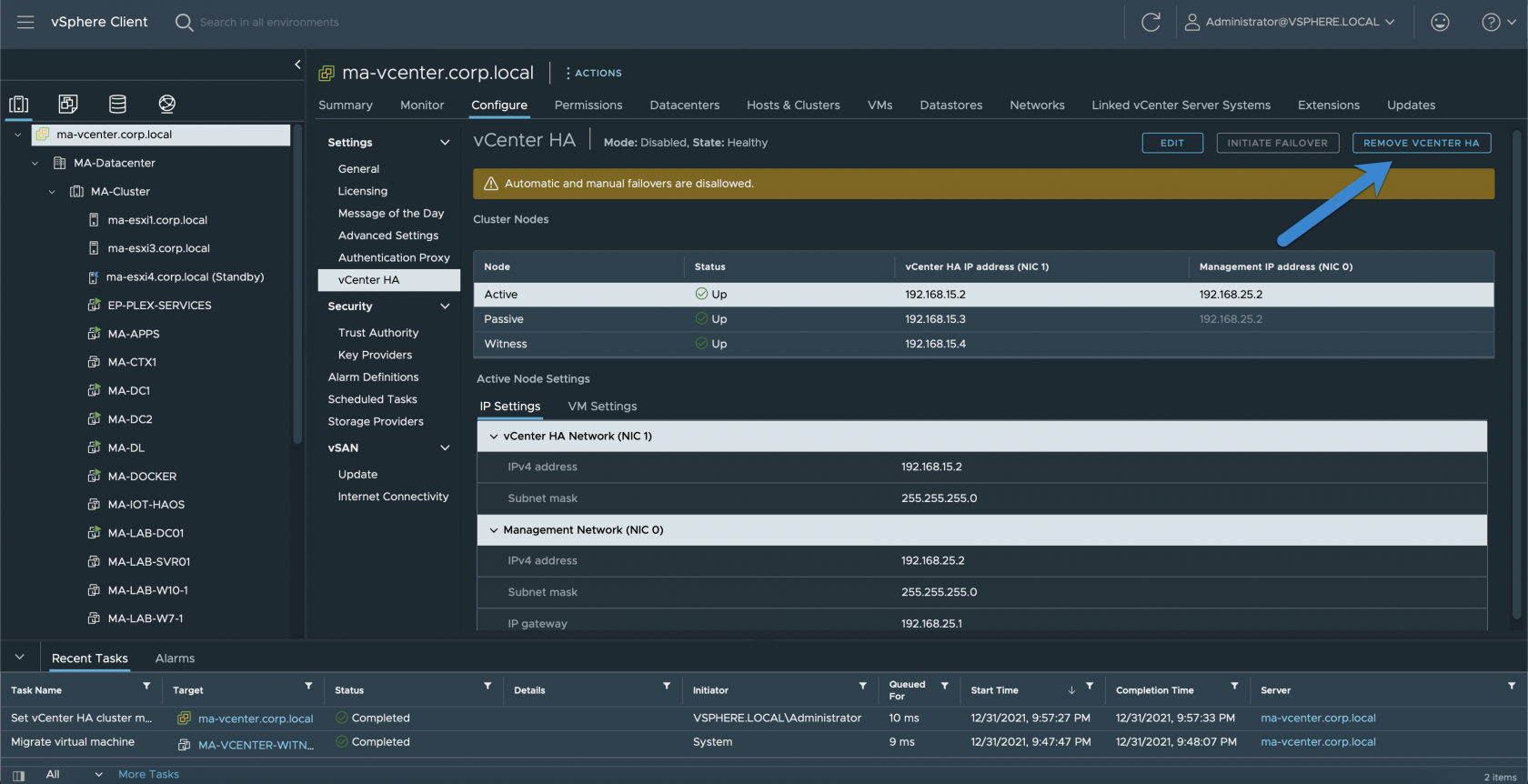1528x784 pixels.
Task: Filter the Target column
Action: click(308, 686)
